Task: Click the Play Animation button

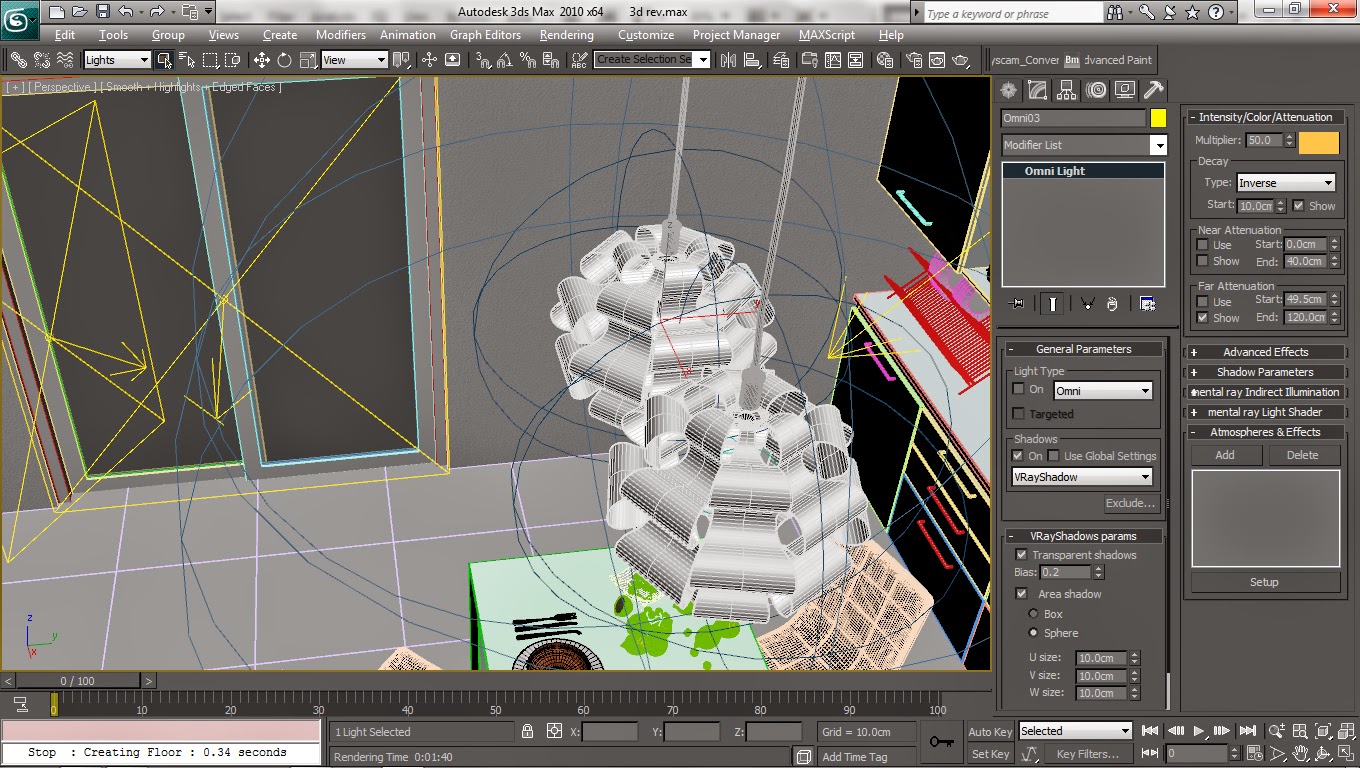Action: [x=1200, y=732]
